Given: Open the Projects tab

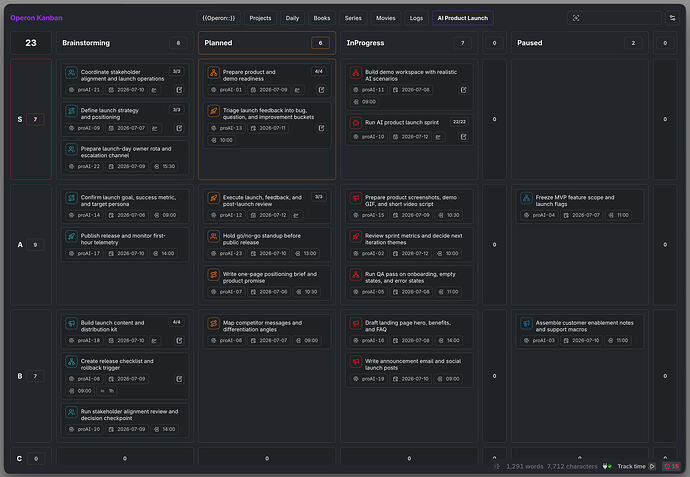Looking at the screenshot, I should tap(260, 18).
